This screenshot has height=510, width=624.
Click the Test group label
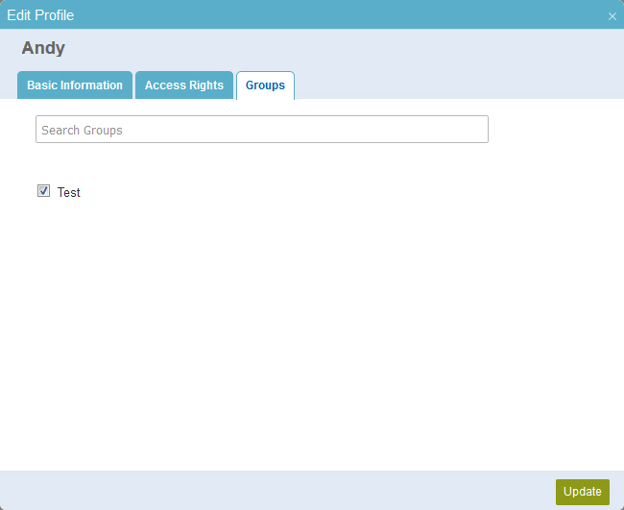click(x=69, y=193)
